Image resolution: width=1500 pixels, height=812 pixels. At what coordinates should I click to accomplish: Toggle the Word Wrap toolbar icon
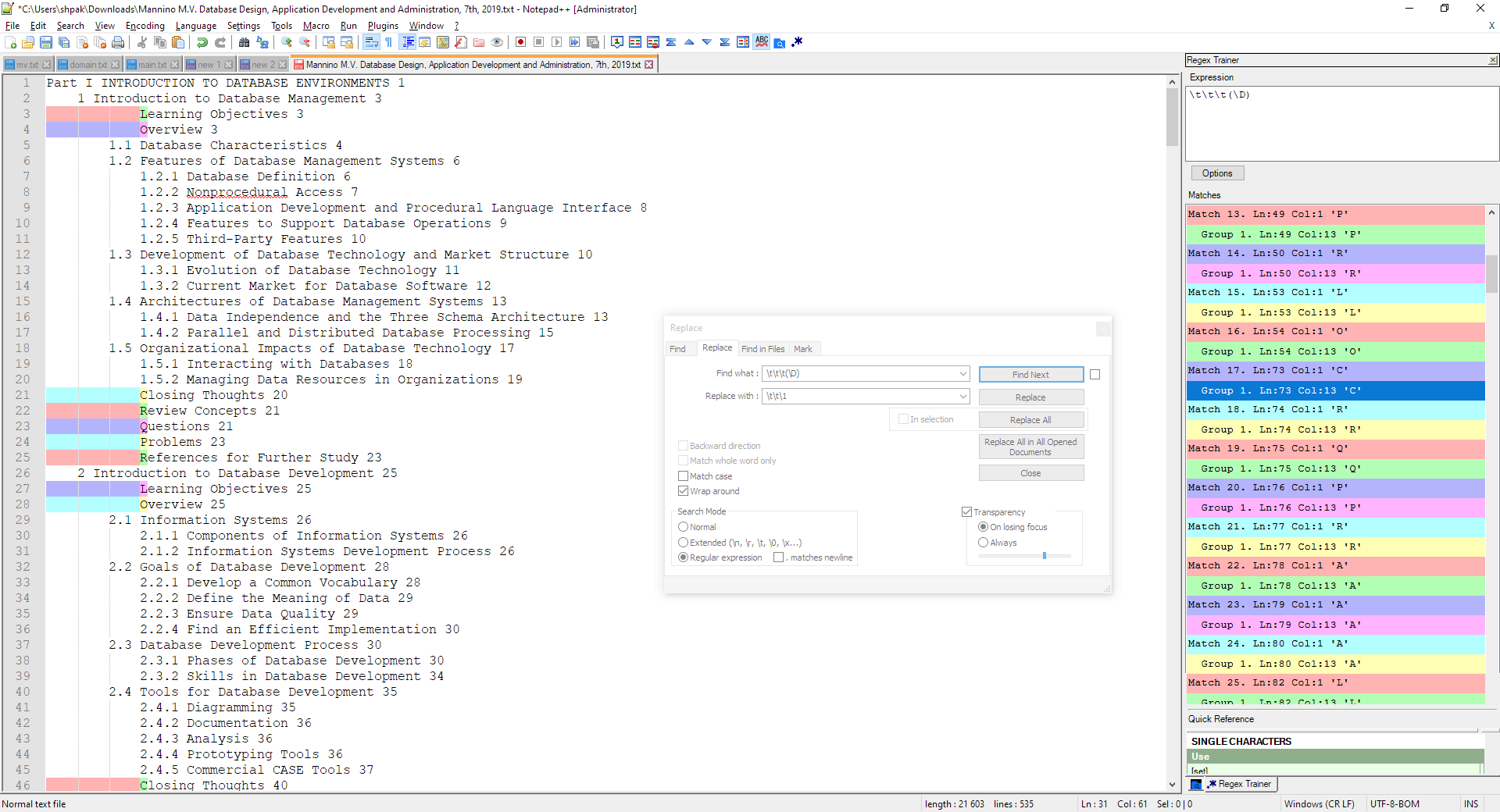371,42
